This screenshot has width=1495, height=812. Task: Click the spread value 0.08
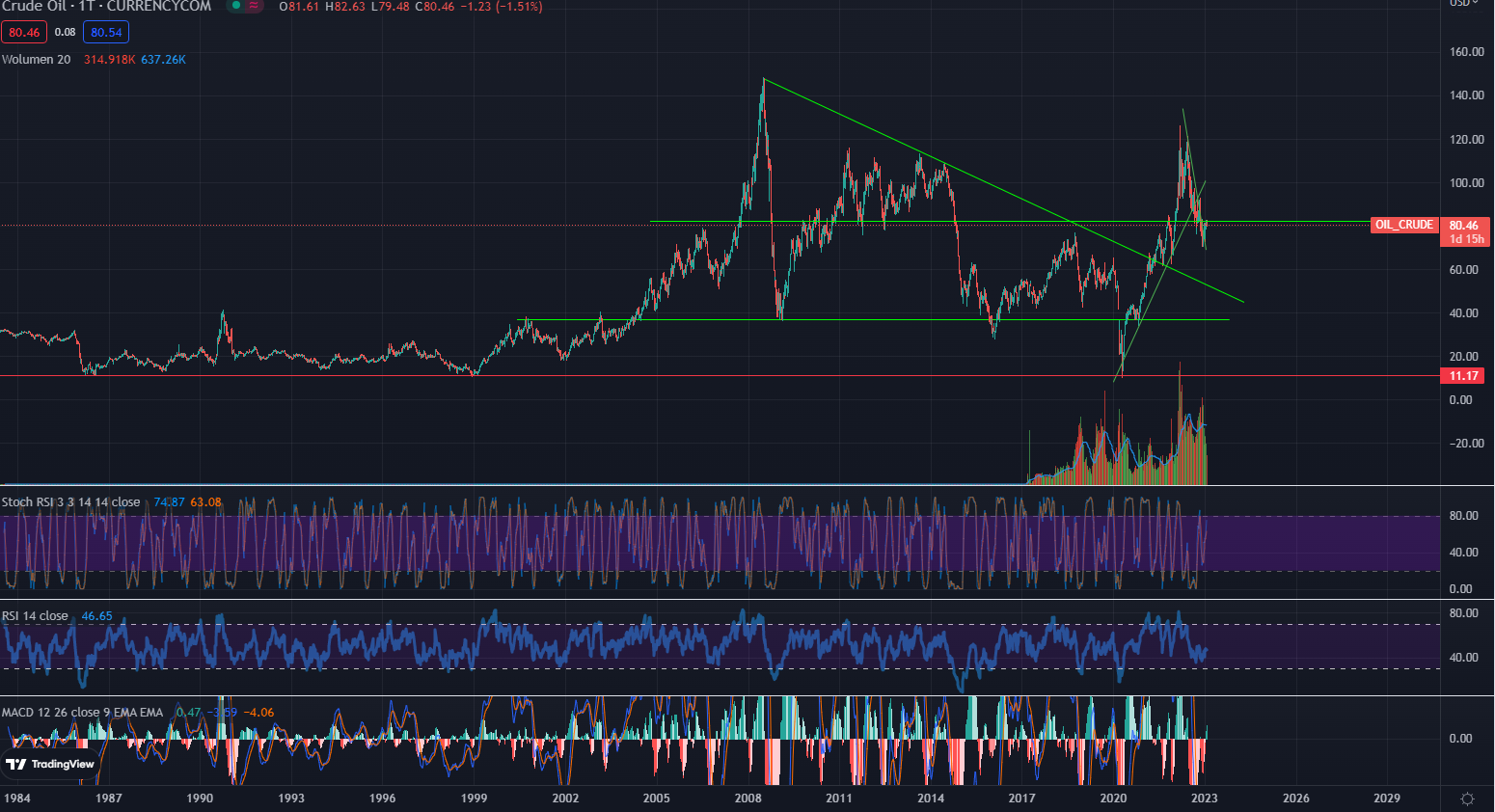point(65,33)
